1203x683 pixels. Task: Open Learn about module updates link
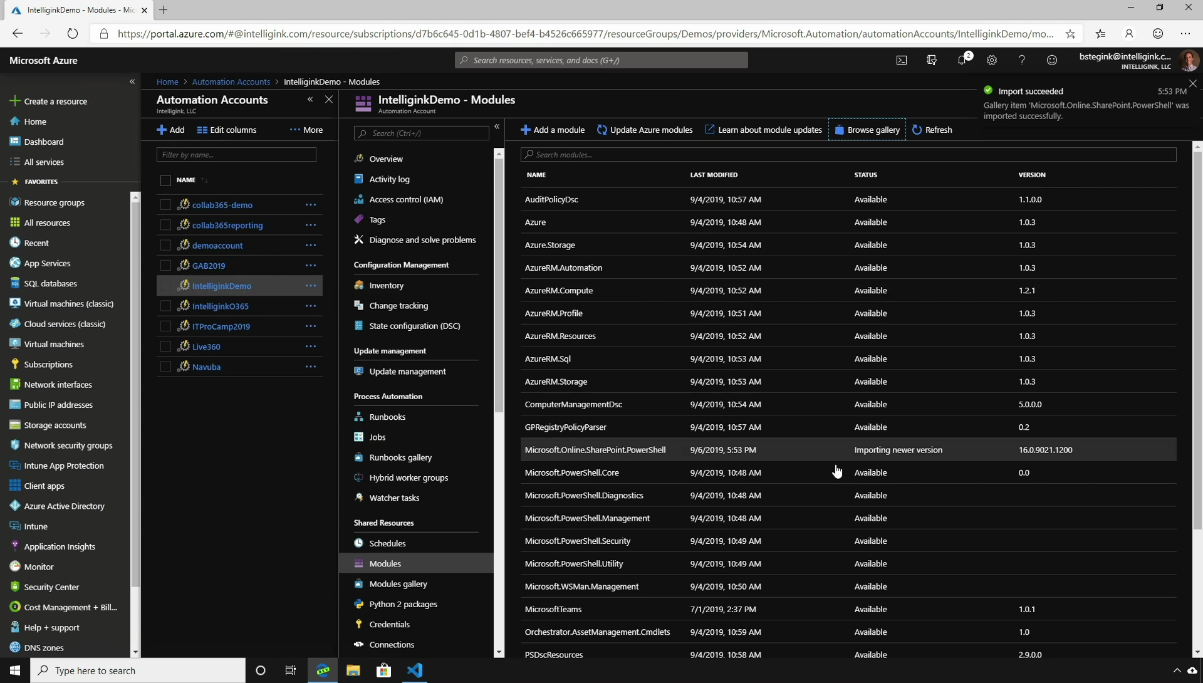763,130
